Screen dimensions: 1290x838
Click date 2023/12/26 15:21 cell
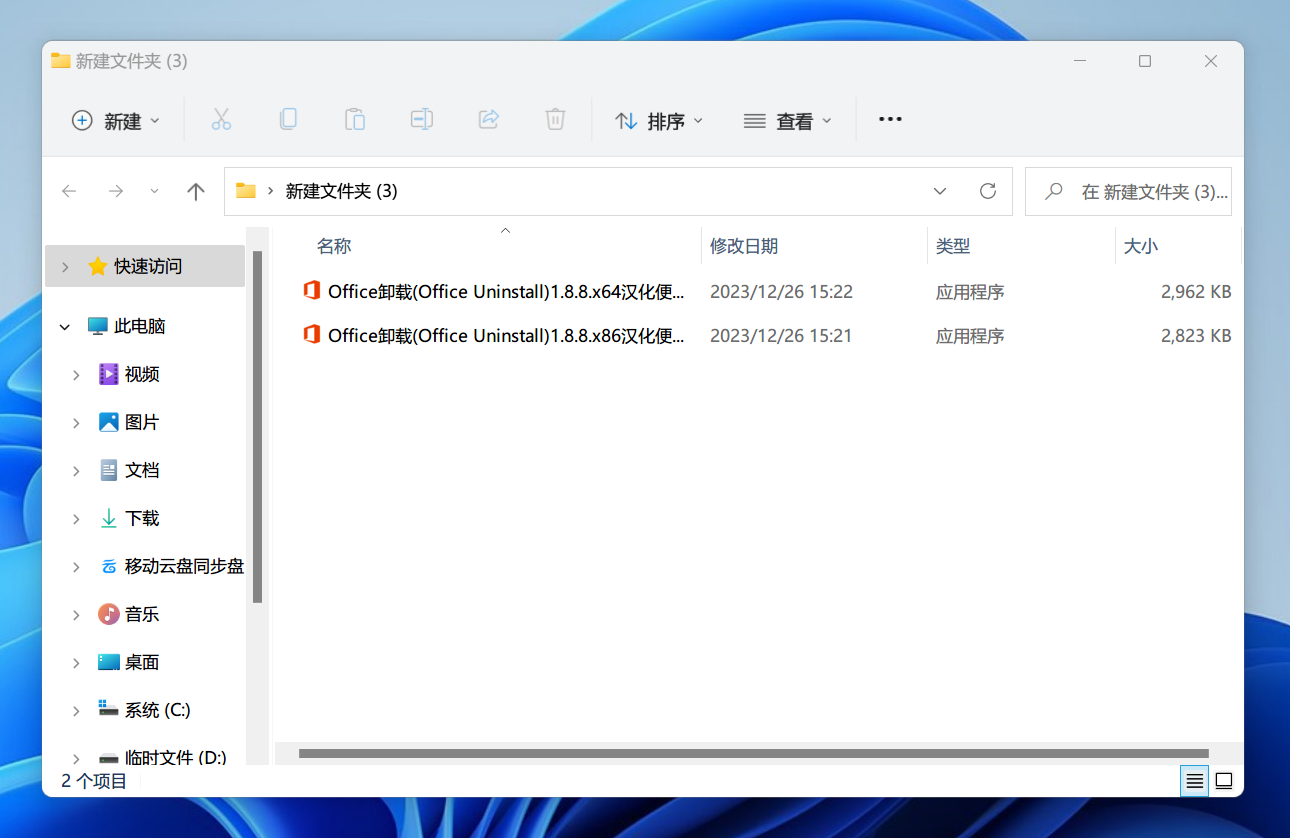tap(781, 336)
